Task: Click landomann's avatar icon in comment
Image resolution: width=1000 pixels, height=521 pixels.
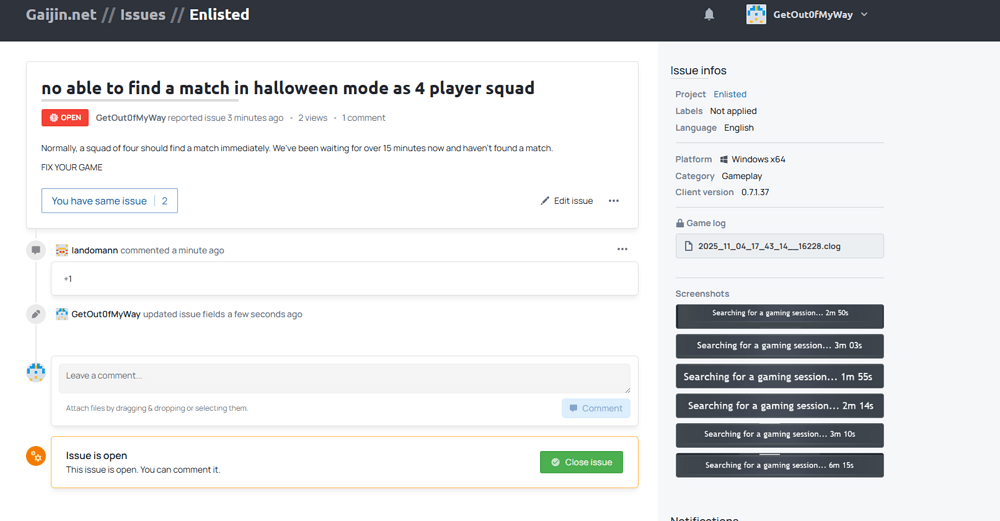Action: coord(62,250)
